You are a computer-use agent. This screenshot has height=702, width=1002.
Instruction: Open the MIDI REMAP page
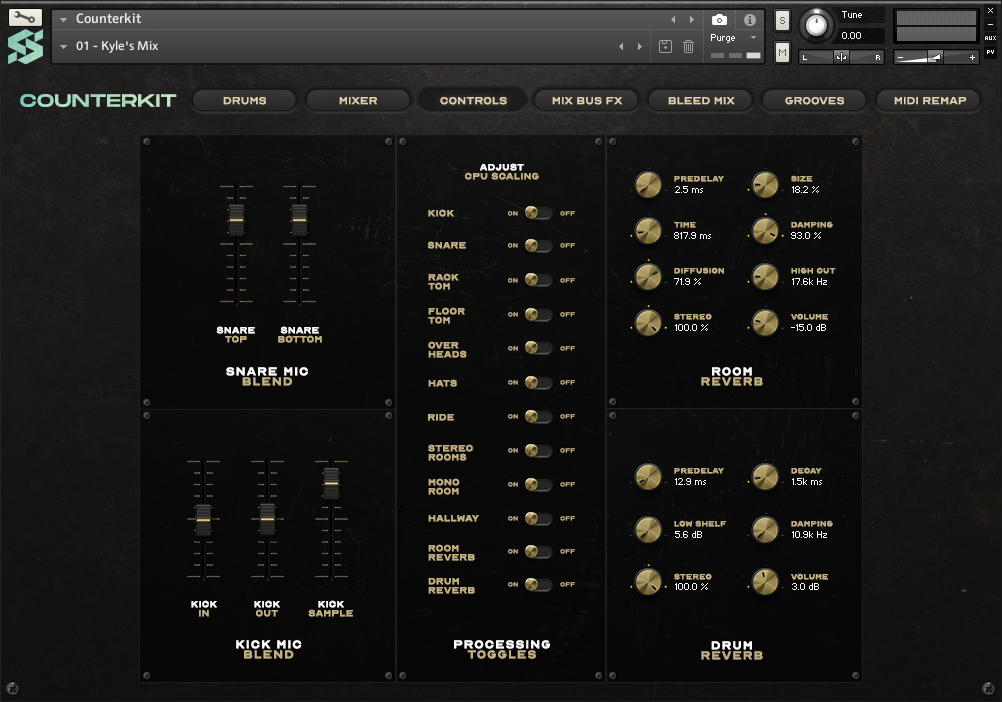928,100
